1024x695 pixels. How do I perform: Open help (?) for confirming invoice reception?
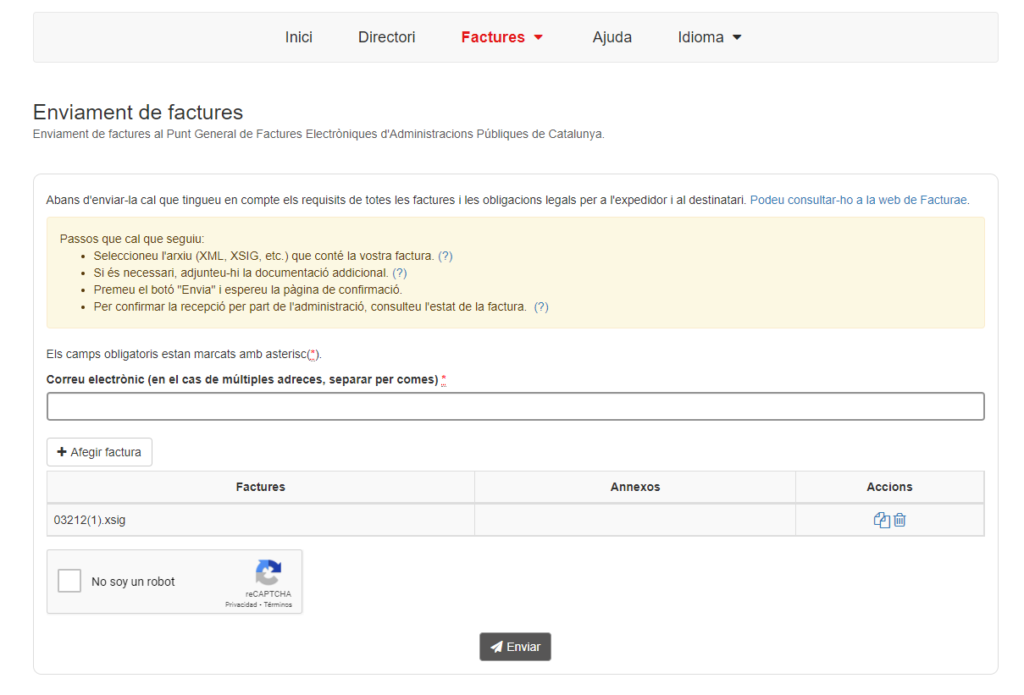coord(541,307)
